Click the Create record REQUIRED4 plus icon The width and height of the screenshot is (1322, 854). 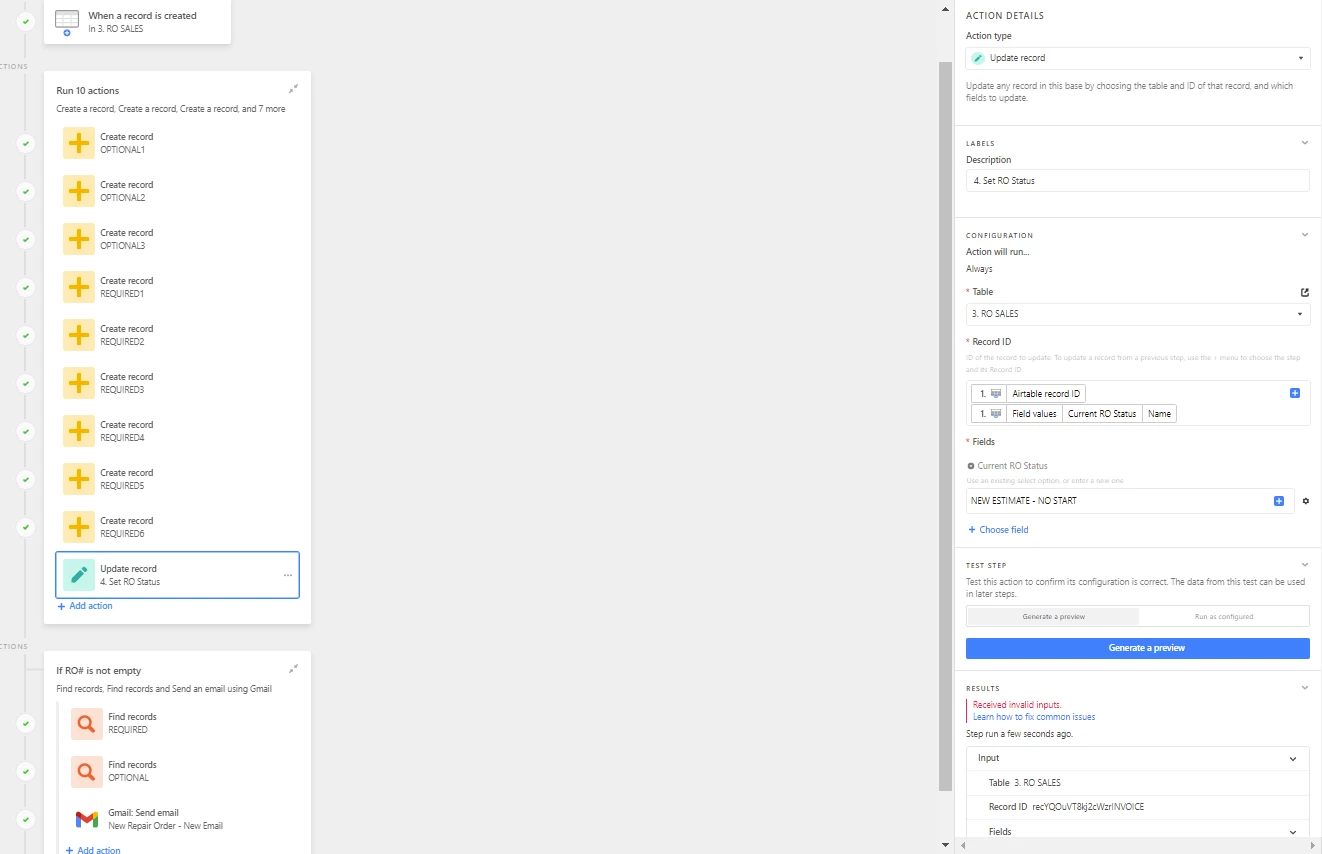[79, 431]
